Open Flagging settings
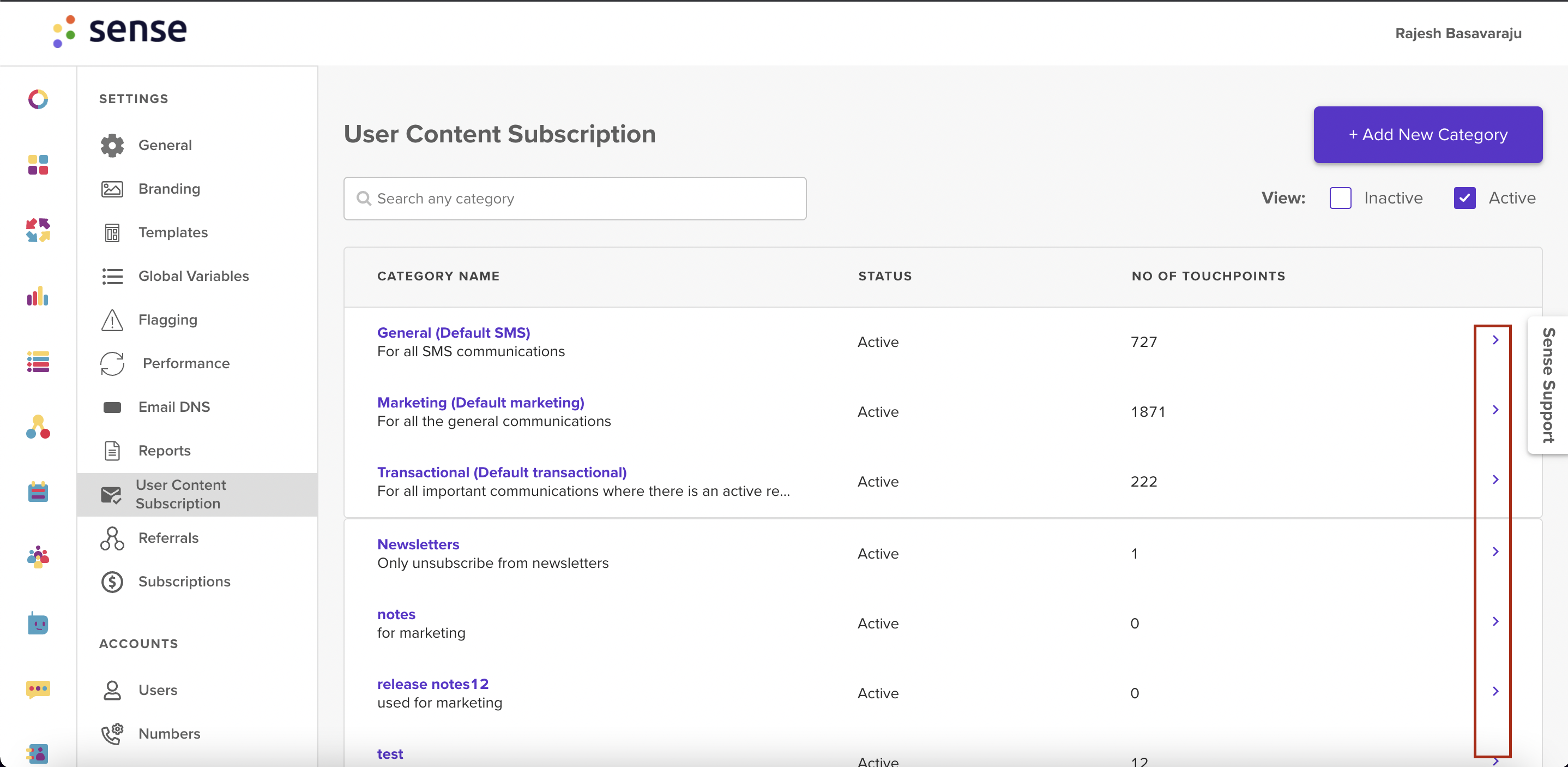Viewport: 1568px width, 767px height. (x=197, y=320)
